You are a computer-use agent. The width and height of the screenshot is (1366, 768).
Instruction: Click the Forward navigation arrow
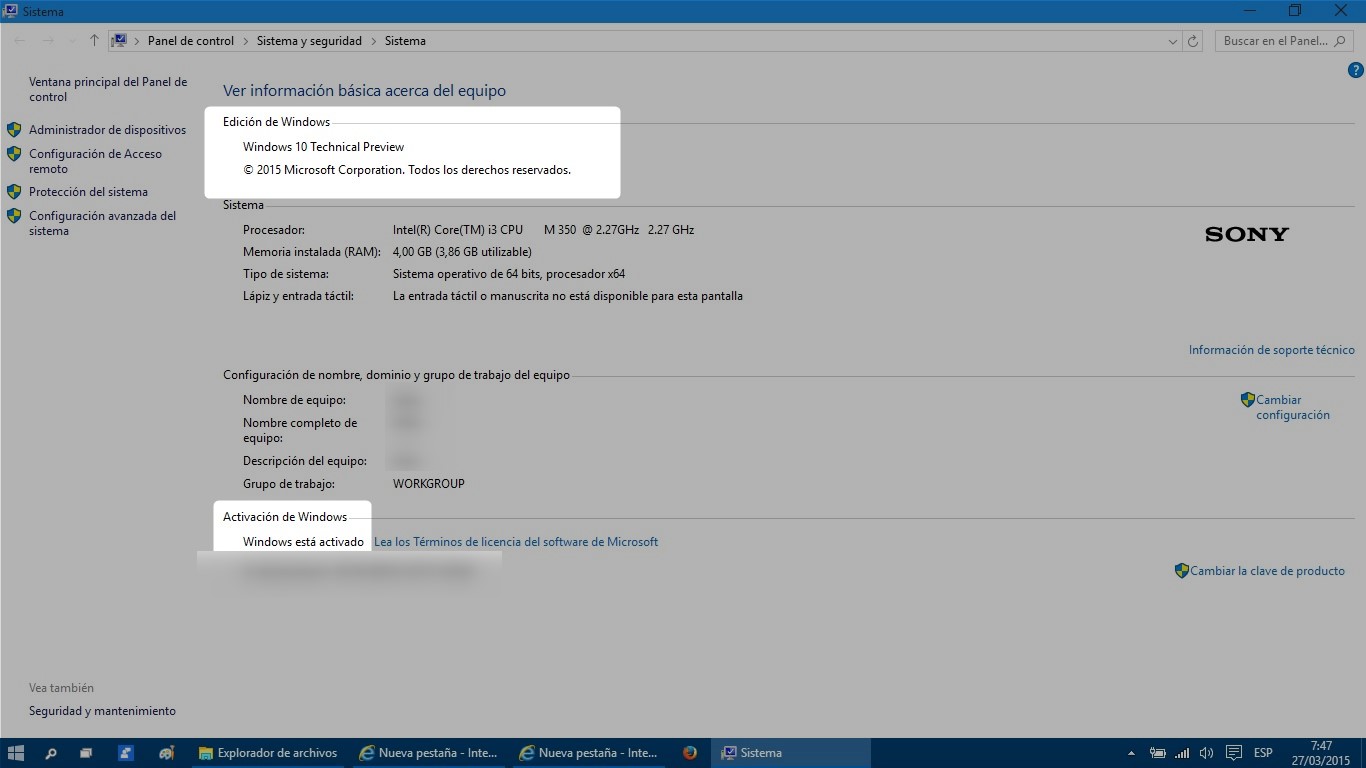click(x=48, y=41)
